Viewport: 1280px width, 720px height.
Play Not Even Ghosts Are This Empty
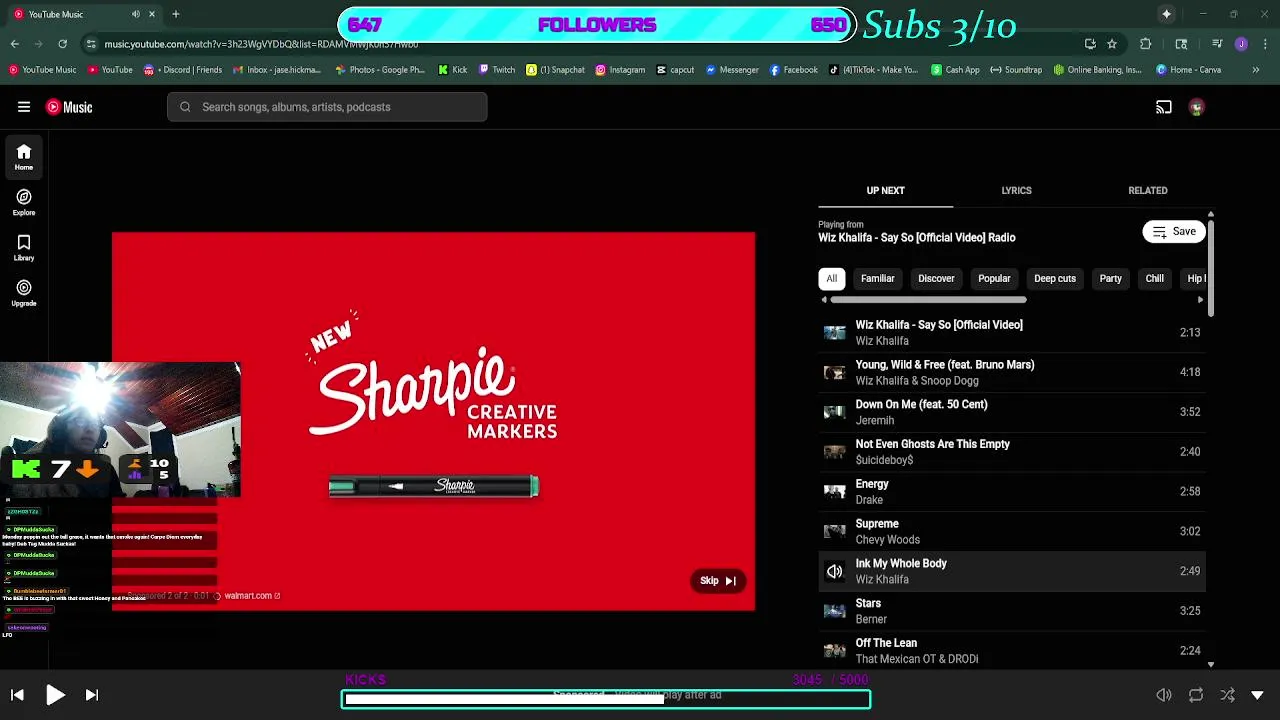pos(1012,451)
